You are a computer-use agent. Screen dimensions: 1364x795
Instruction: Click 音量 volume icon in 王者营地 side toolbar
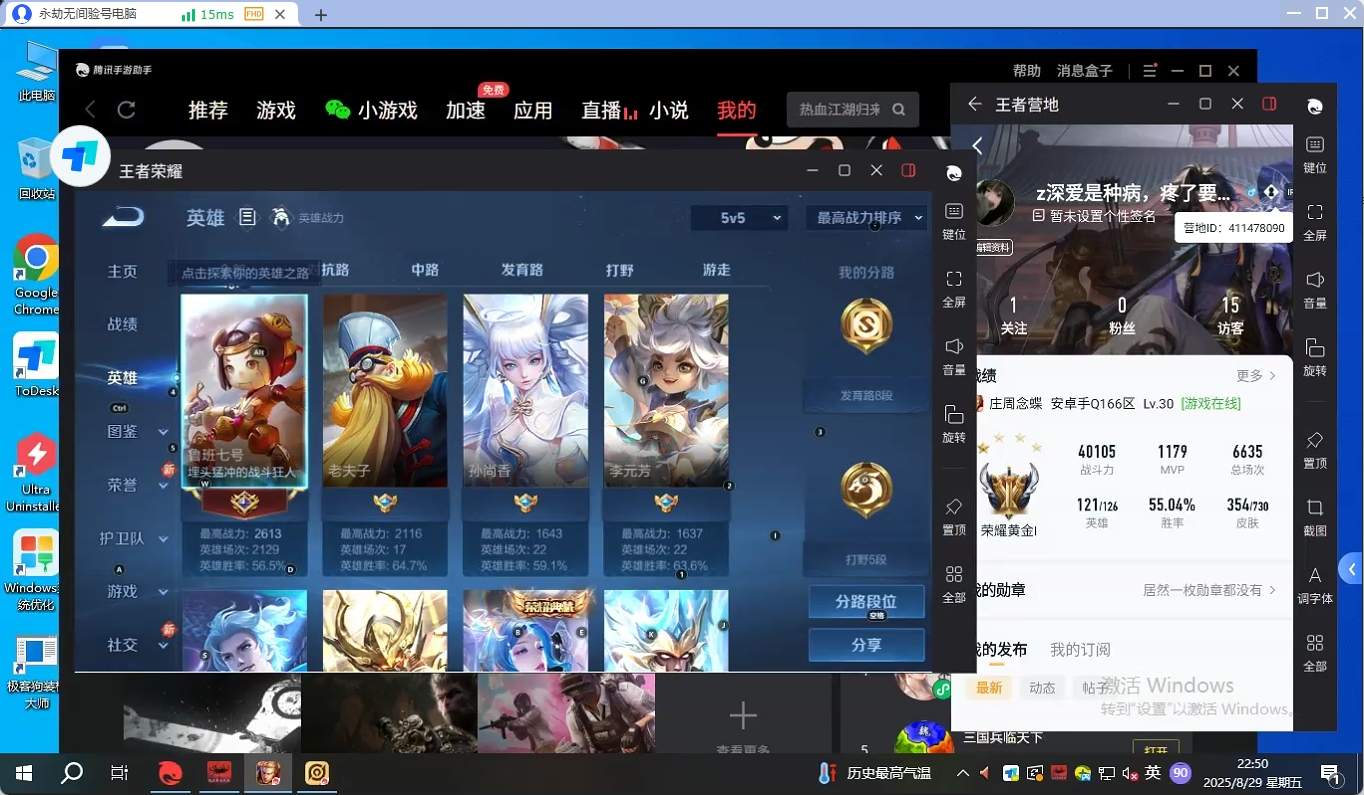[1315, 280]
